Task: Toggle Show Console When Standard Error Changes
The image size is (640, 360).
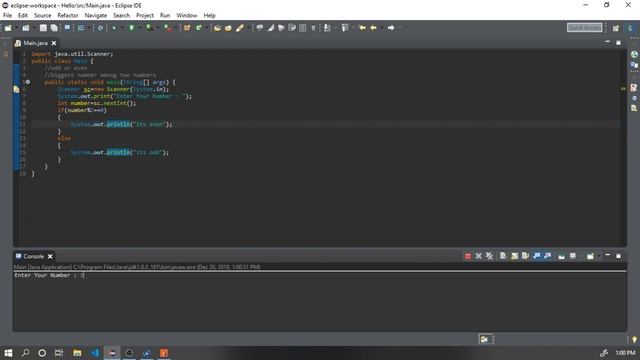Action: (x=547, y=256)
